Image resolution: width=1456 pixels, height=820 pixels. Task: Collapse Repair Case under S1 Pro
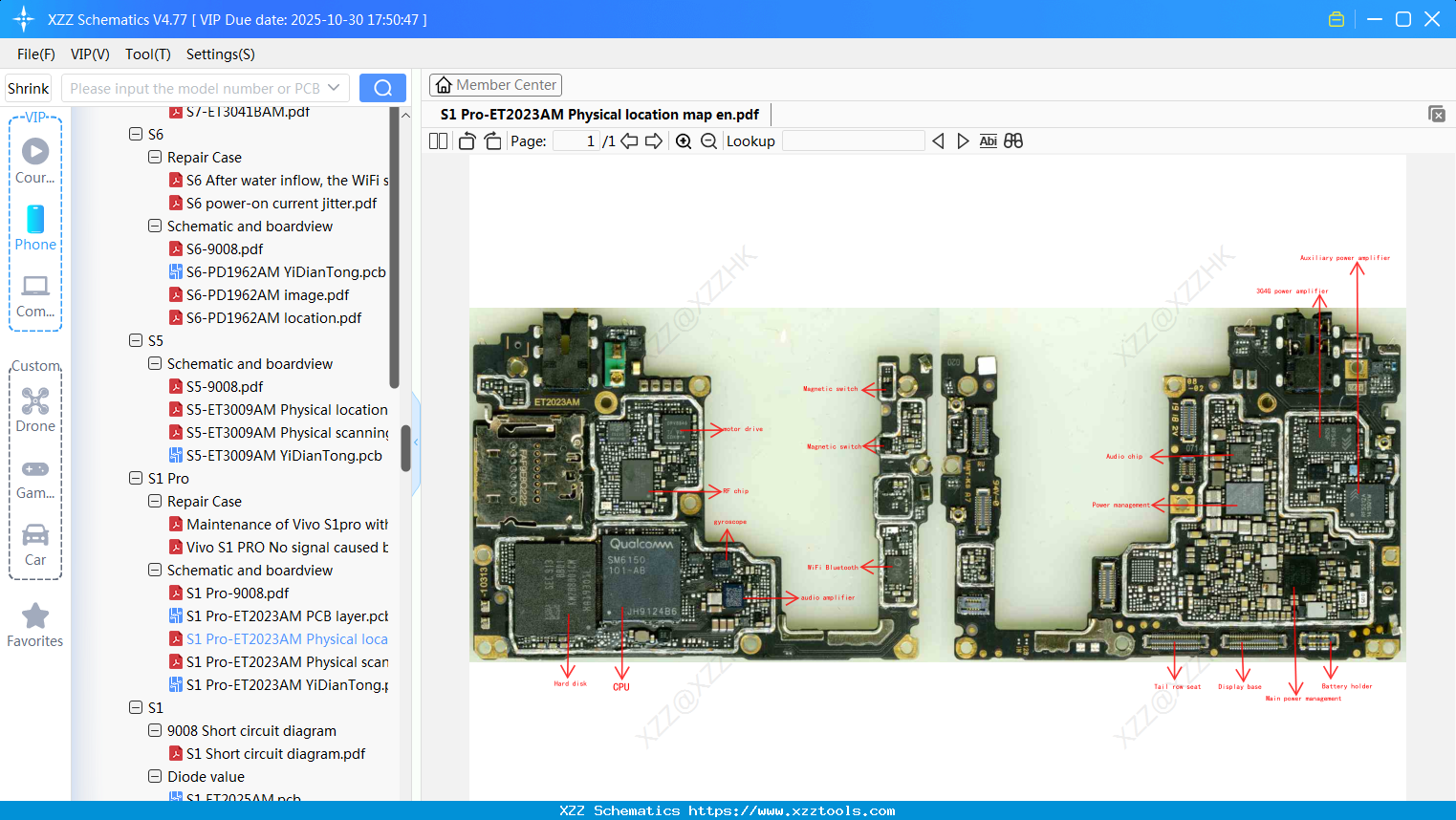point(155,502)
